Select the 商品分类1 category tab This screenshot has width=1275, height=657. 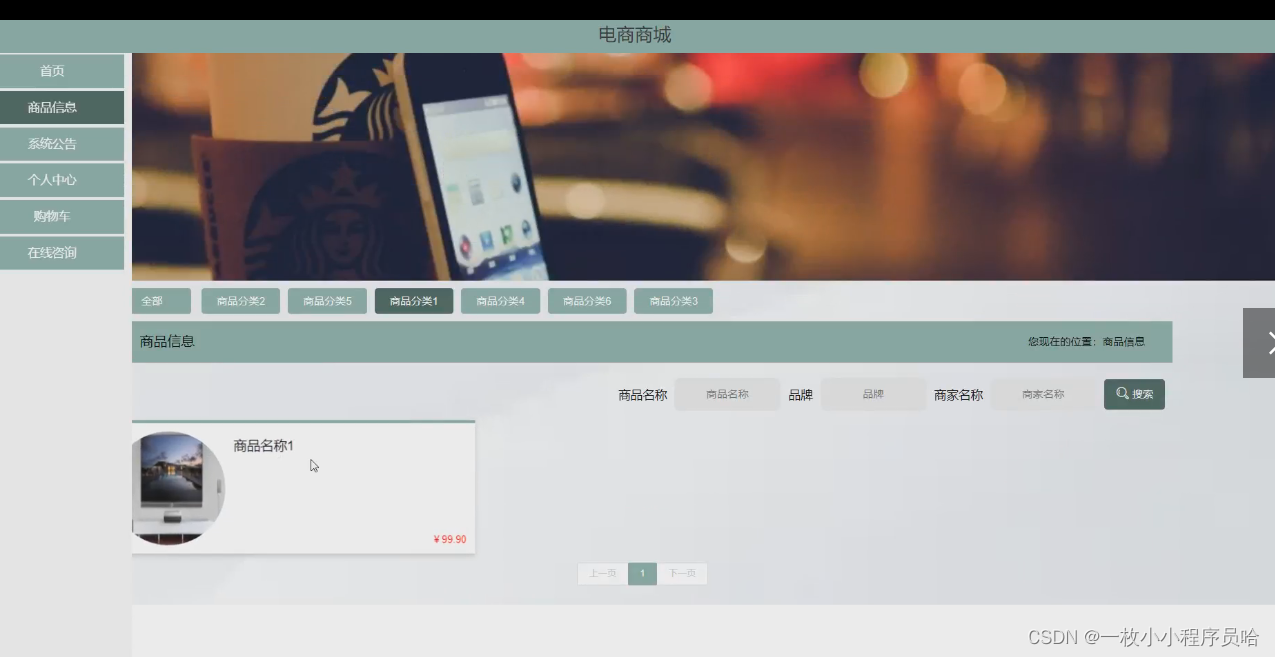tap(414, 301)
